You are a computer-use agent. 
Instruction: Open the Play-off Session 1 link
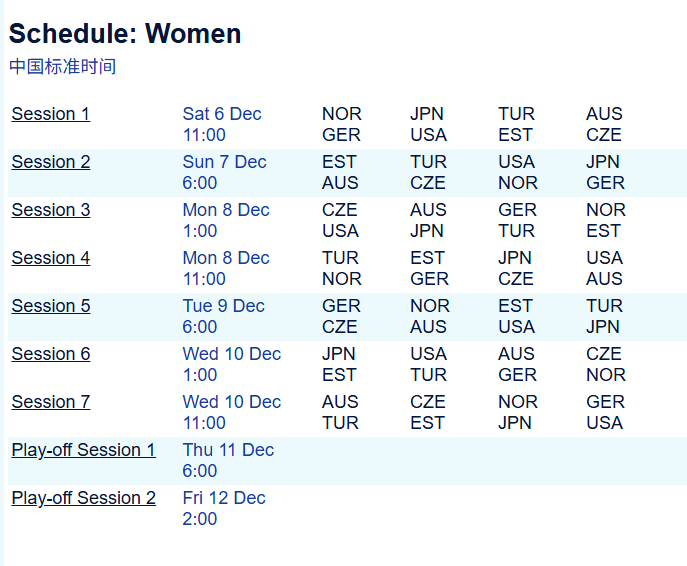pos(84,450)
